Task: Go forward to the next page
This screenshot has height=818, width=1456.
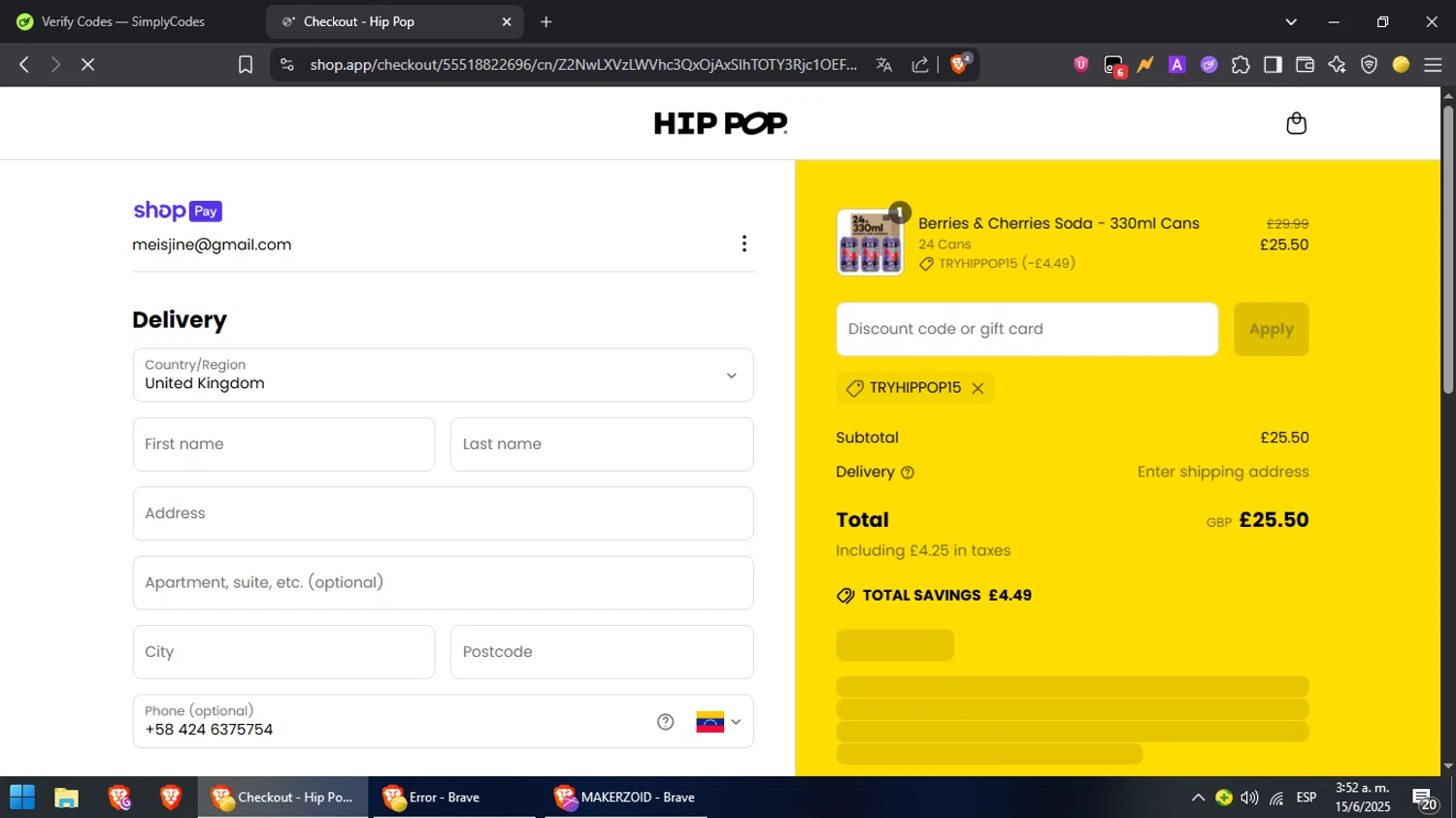Action: [x=55, y=64]
